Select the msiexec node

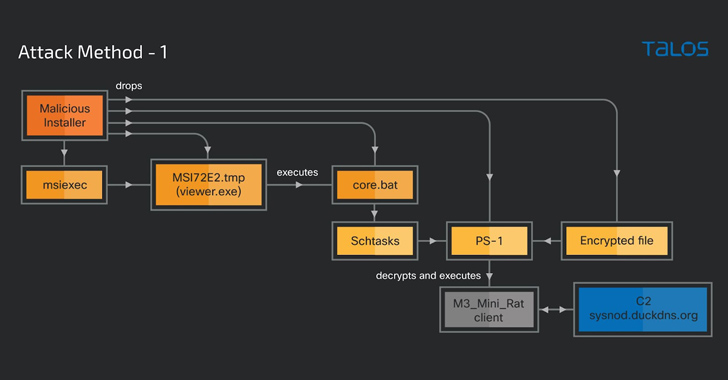tap(64, 185)
